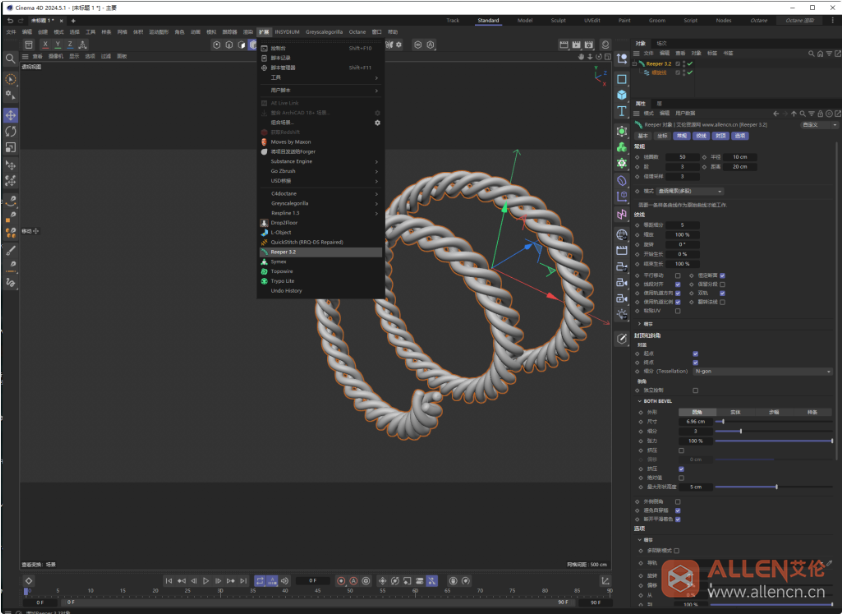Image resolution: width=842 pixels, height=614 pixels.
Task: Click the bevel subdivision slider valued 3
Action: pos(774,431)
